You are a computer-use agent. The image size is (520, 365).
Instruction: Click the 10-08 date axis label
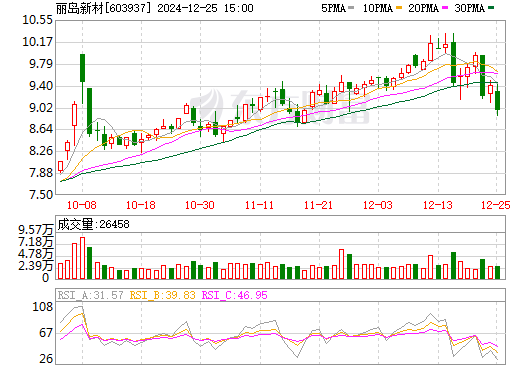click(82, 205)
